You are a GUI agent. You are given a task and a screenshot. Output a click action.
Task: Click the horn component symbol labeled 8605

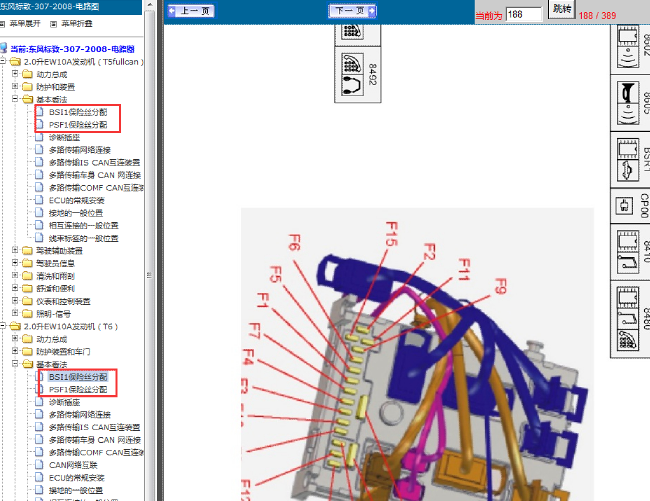[630, 103]
